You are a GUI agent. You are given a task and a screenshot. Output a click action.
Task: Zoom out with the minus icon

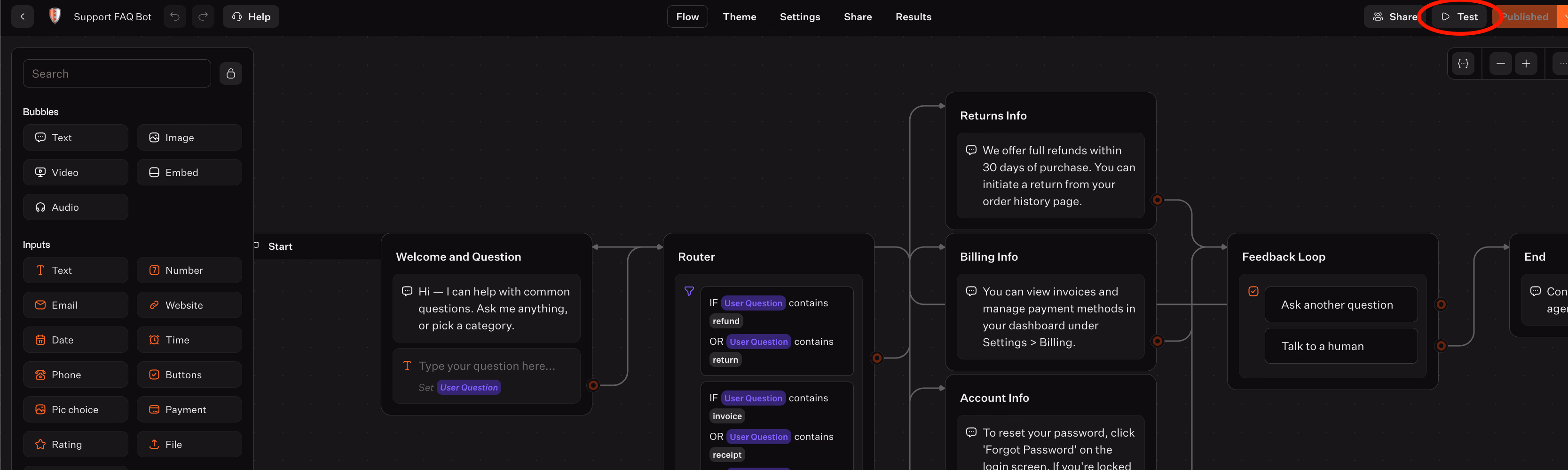pyautogui.click(x=1500, y=64)
